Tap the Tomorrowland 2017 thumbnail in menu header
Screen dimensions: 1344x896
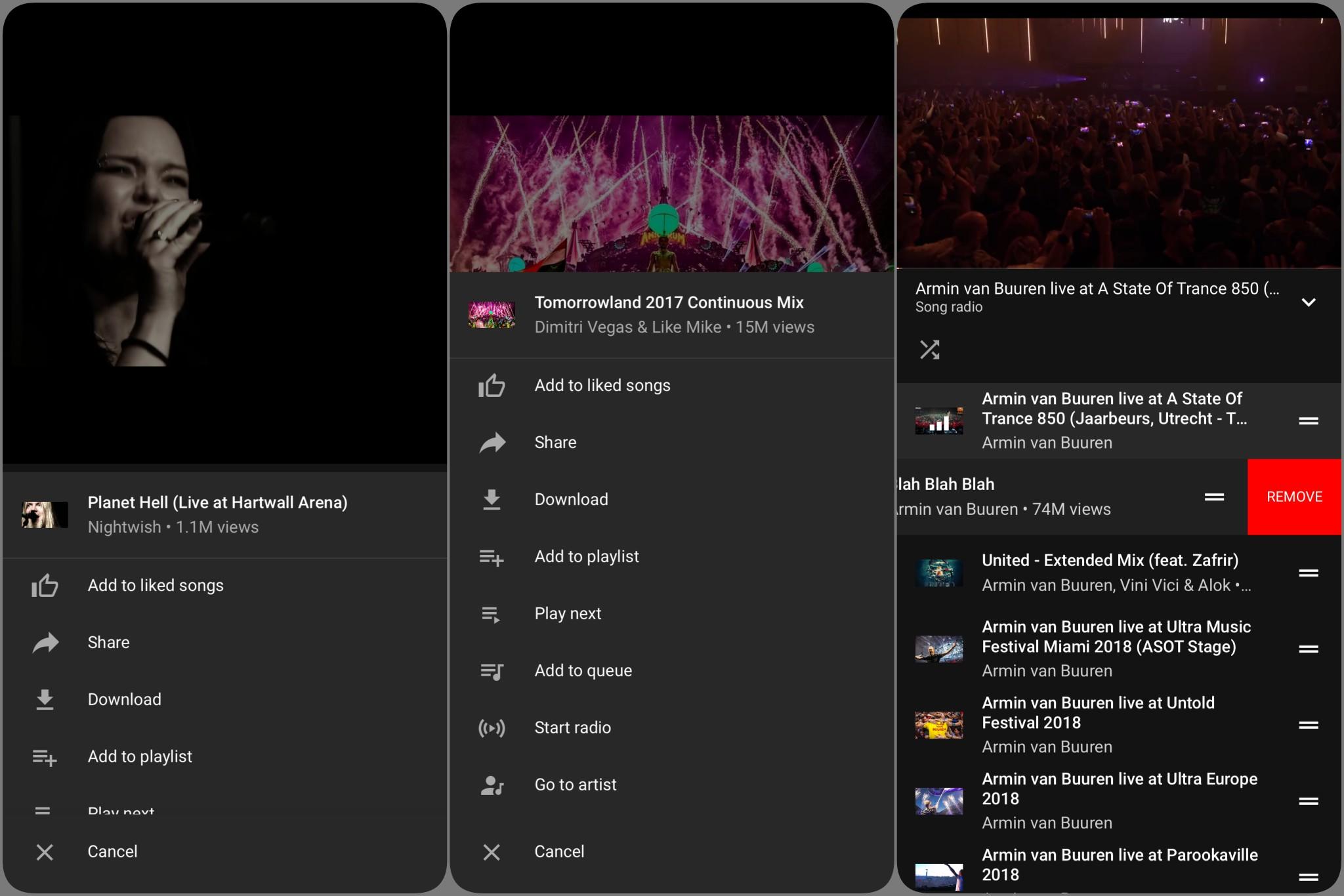pos(492,315)
